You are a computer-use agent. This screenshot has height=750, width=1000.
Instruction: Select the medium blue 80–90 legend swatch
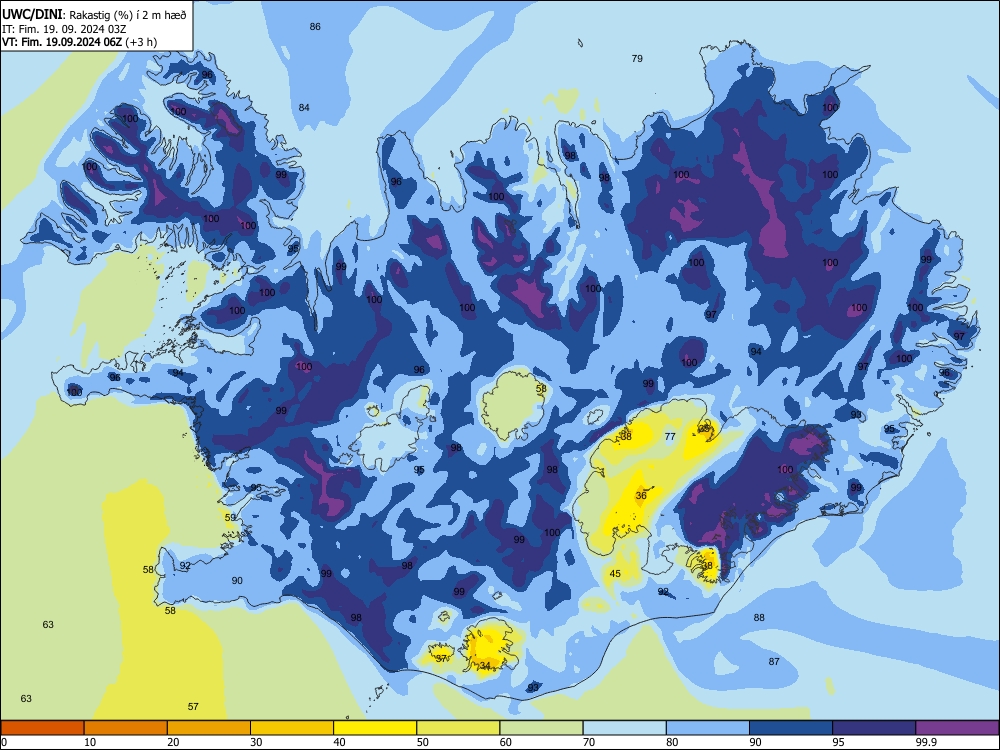coord(708,728)
